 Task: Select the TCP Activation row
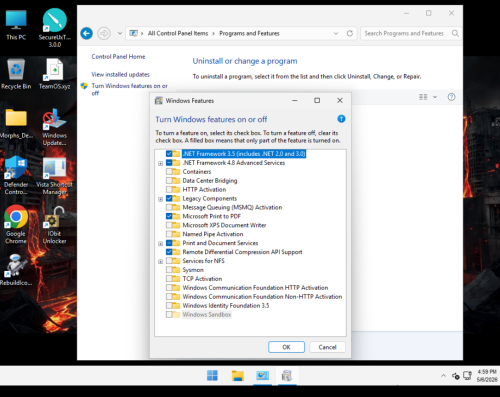(x=202, y=279)
